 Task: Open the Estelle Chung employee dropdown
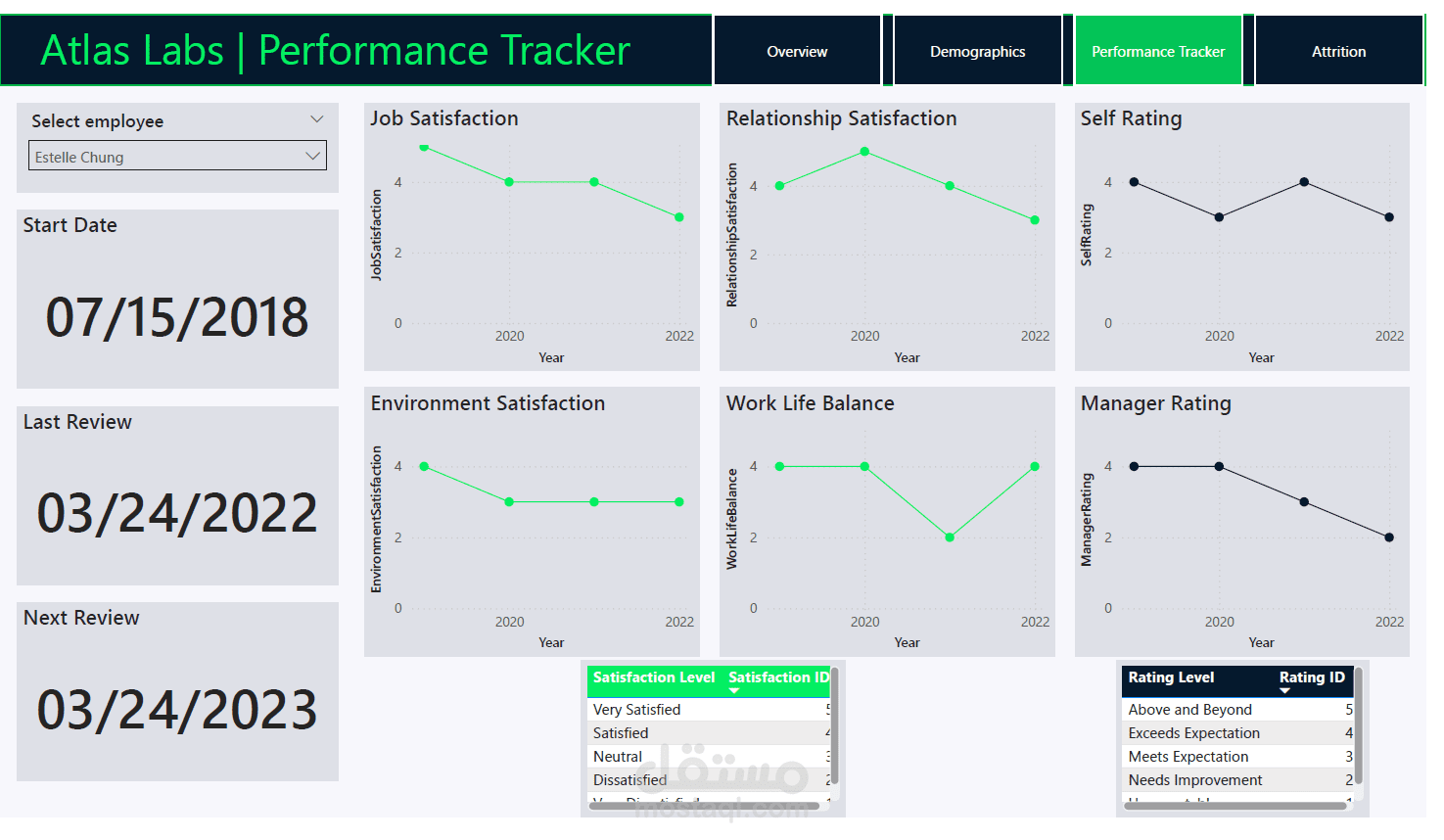(177, 157)
